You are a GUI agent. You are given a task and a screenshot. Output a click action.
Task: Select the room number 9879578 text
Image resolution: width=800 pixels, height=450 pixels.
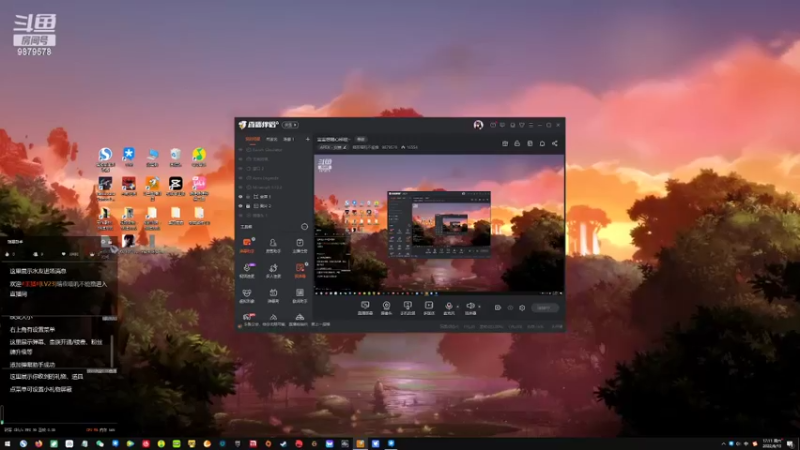[x=34, y=52]
